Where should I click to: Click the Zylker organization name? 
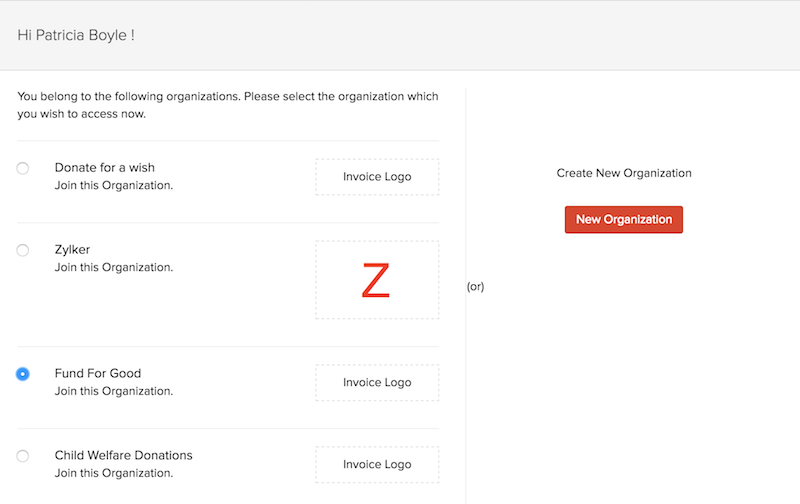tap(73, 250)
